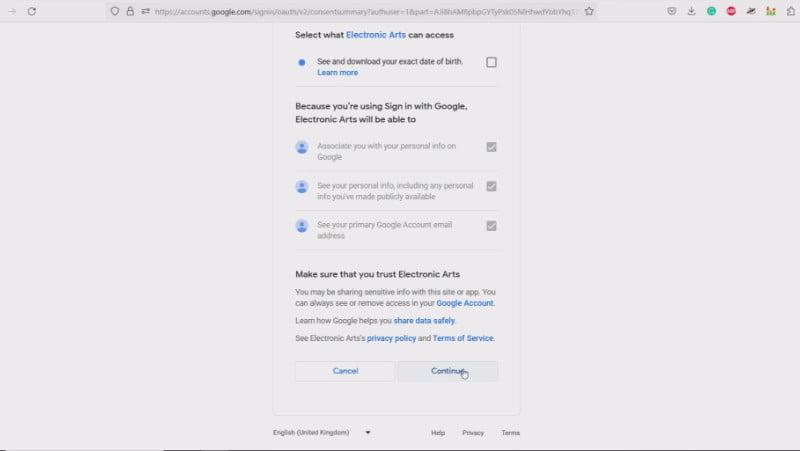Viewport: 800px width, 451px height.
Task: Open the Privacy footer link
Action: 473,433
